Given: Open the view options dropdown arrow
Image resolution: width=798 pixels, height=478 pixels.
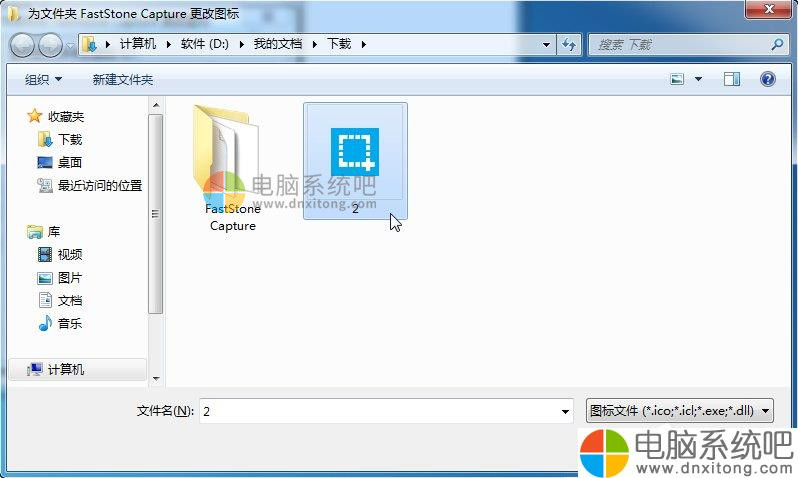Looking at the screenshot, I should click(698, 79).
